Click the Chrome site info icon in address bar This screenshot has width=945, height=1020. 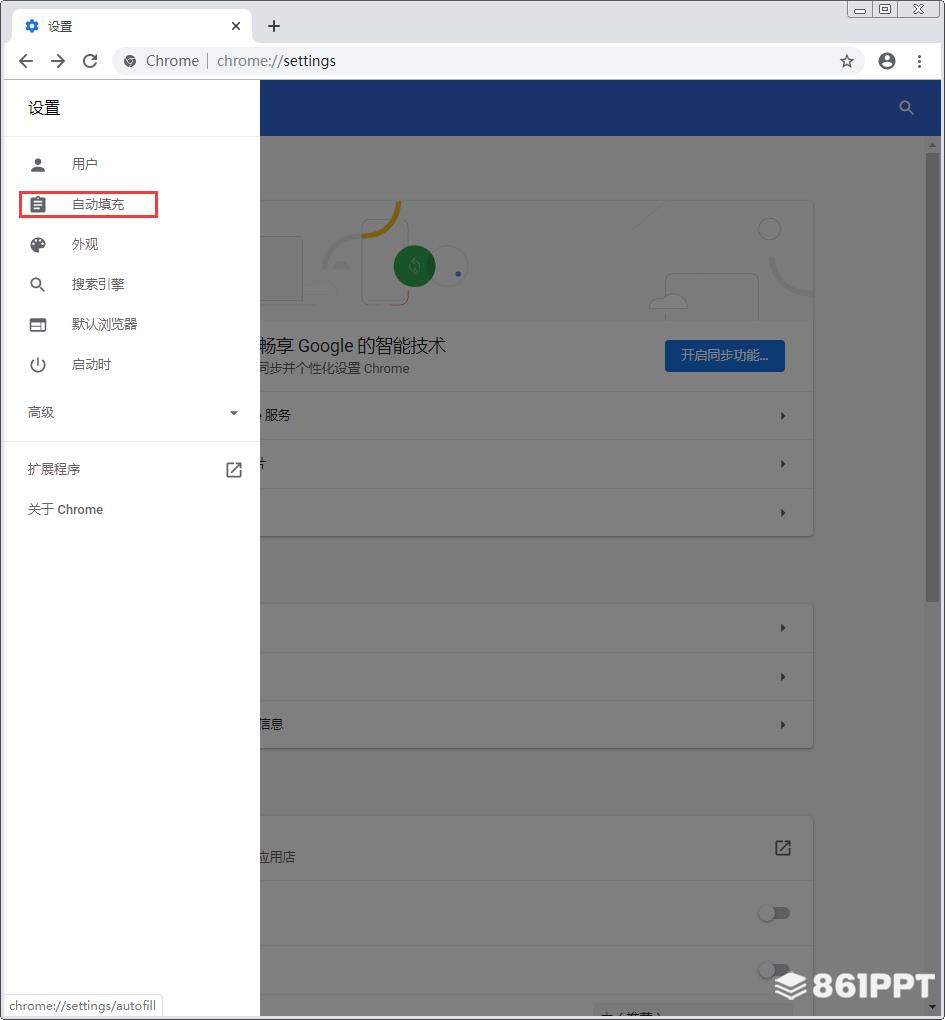click(x=130, y=61)
